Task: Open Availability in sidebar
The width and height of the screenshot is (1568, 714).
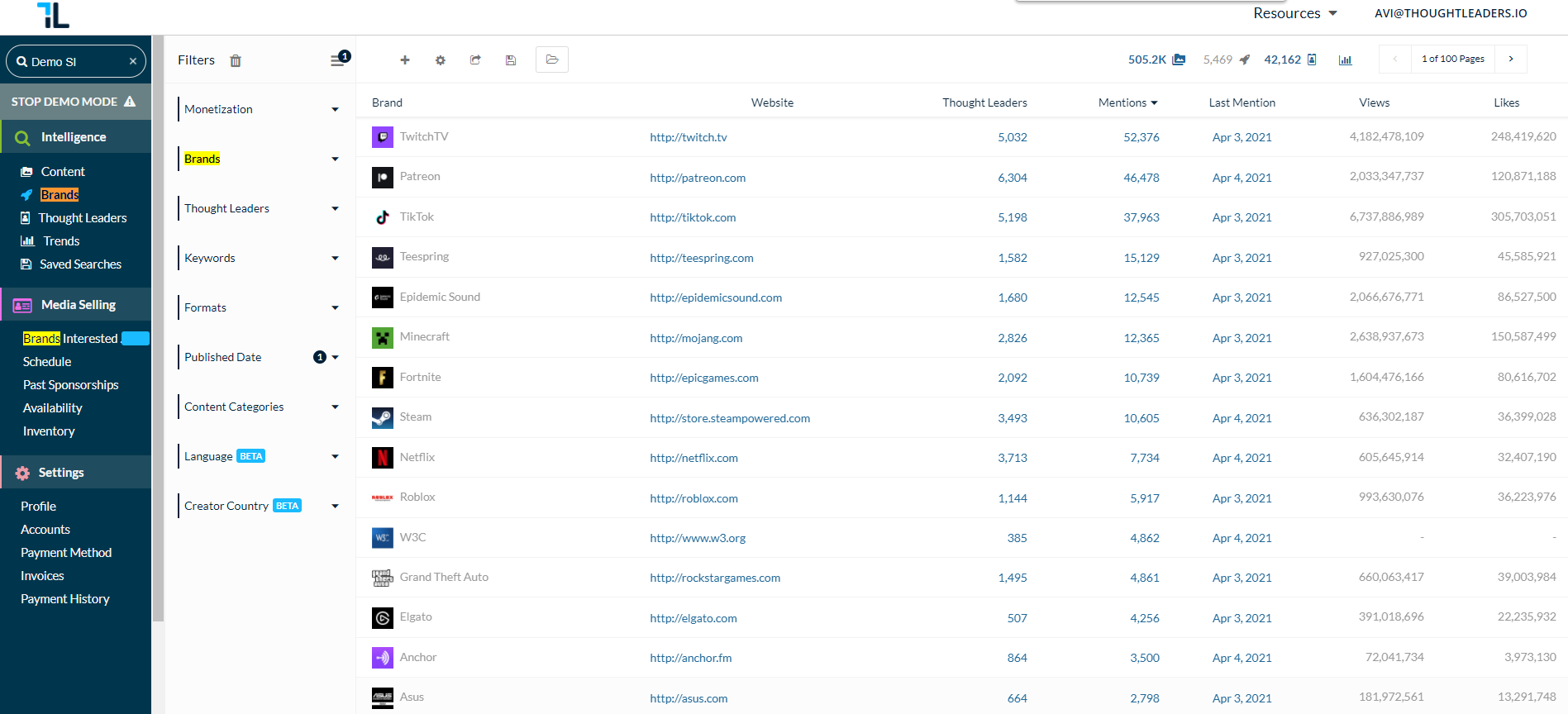Action: pyautogui.click(x=53, y=408)
